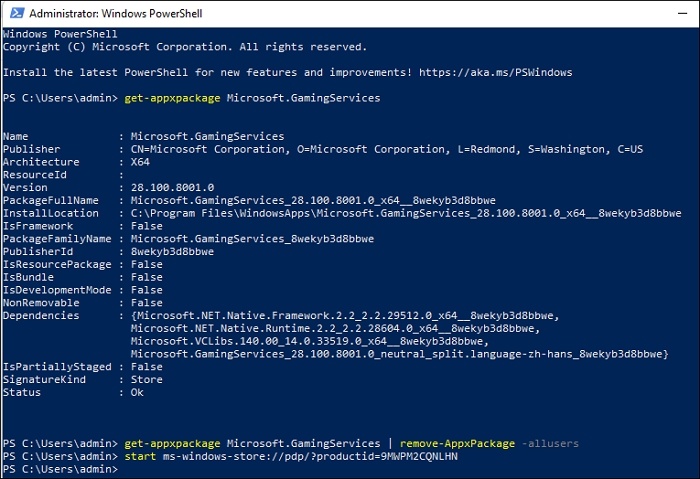
Task: Click the Publisher value starting with CN=Microsoft Corporation
Action: click(x=386, y=149)
